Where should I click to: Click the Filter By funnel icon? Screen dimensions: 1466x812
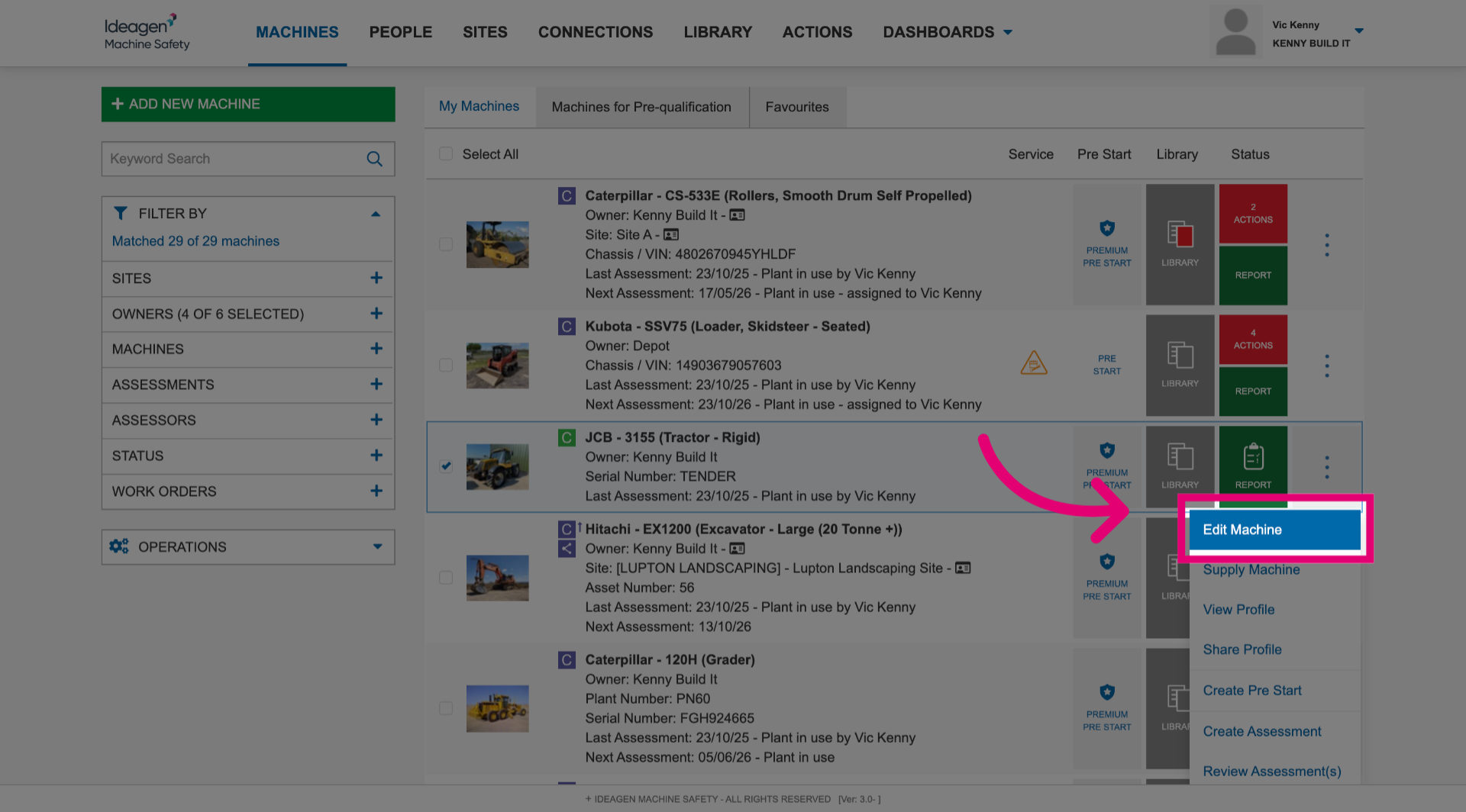121,213
